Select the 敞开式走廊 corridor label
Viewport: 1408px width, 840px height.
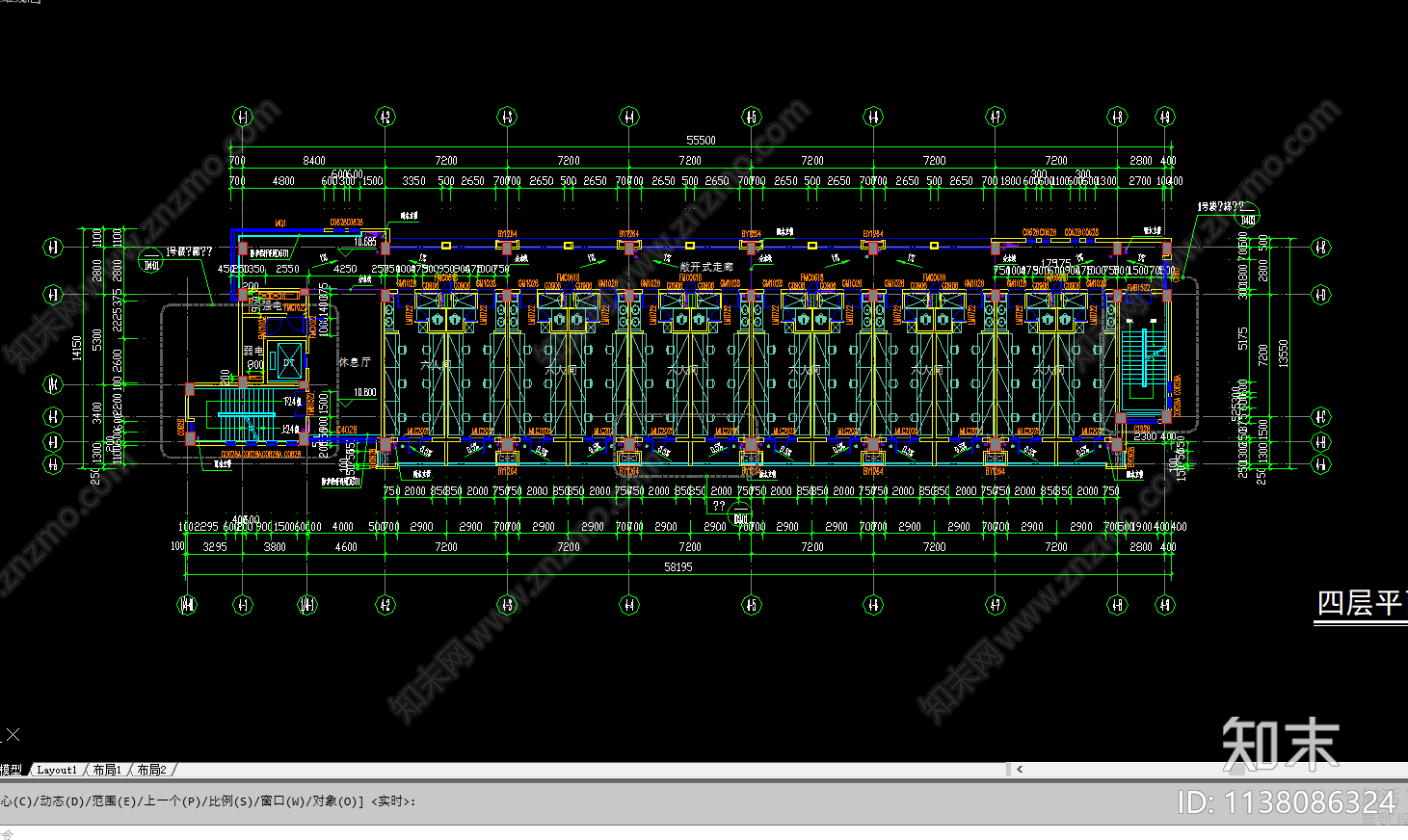[x=706, y=267]
